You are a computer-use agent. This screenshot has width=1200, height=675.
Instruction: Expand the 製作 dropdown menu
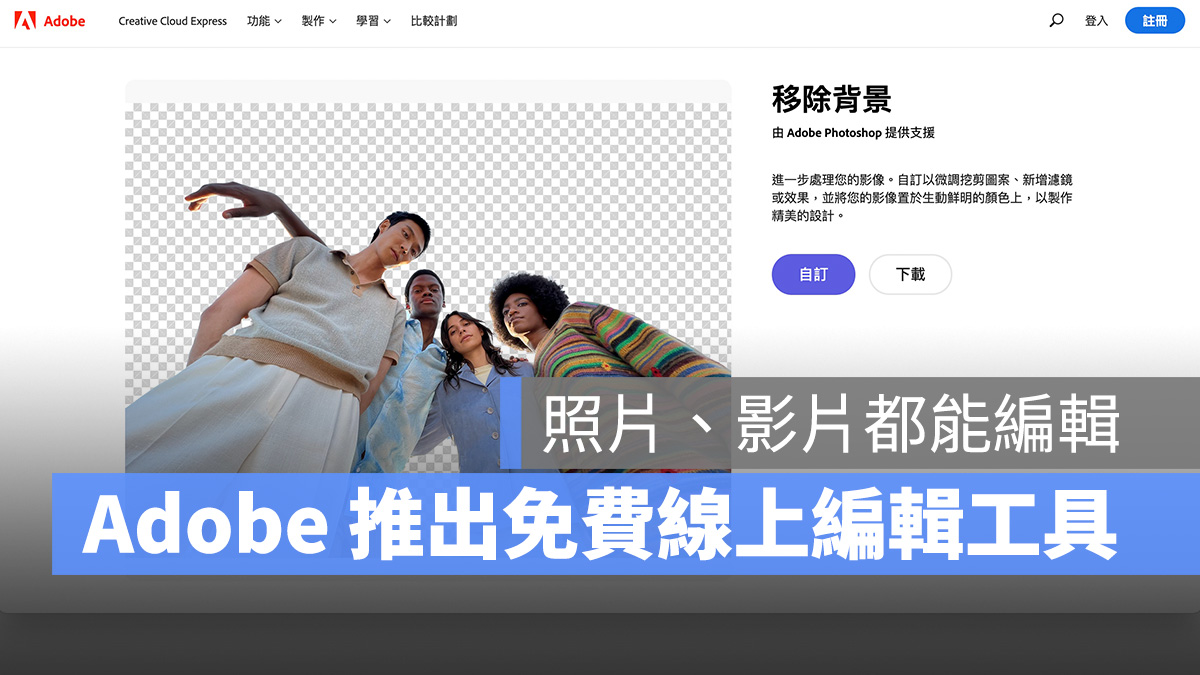click(x=319, y=21)
